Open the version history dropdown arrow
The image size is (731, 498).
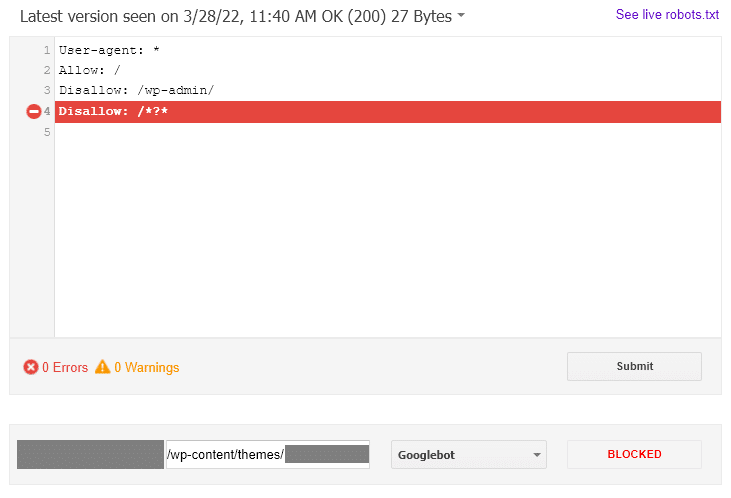coord(461,15)
